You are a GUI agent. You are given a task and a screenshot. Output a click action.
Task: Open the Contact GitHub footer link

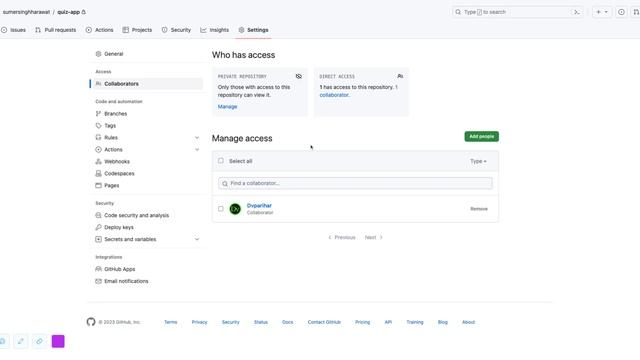[324, 322]
